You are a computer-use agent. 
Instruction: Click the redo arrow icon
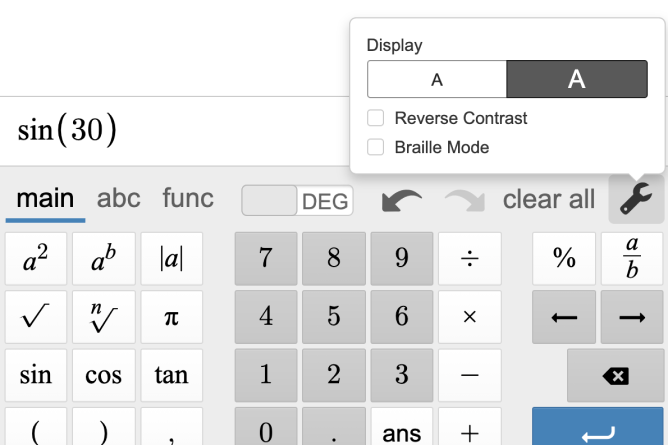pyautogui.click(x=462, y=201)
